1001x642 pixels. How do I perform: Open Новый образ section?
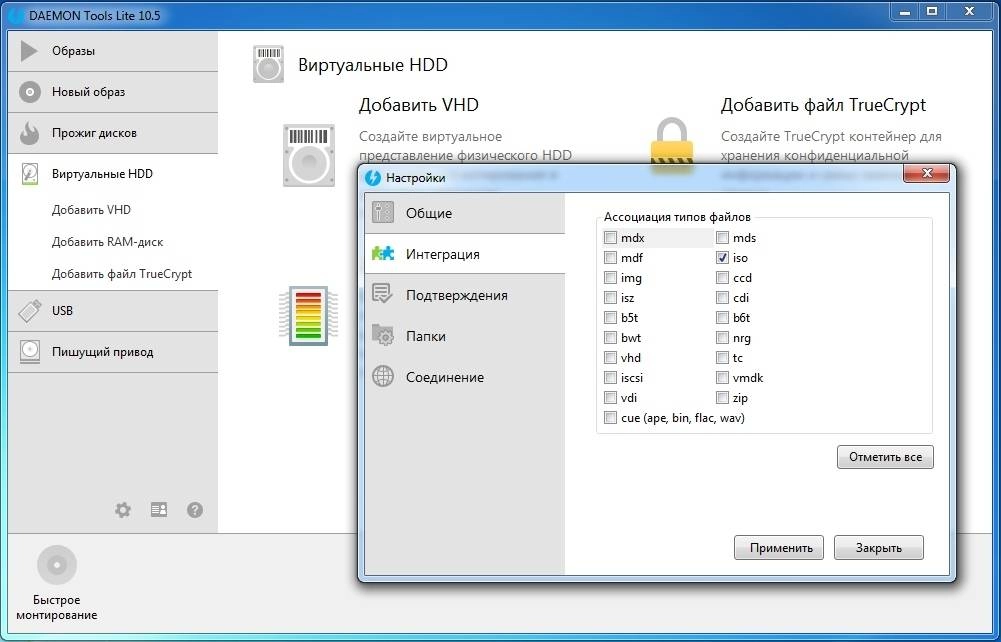(x=113, y=92)
